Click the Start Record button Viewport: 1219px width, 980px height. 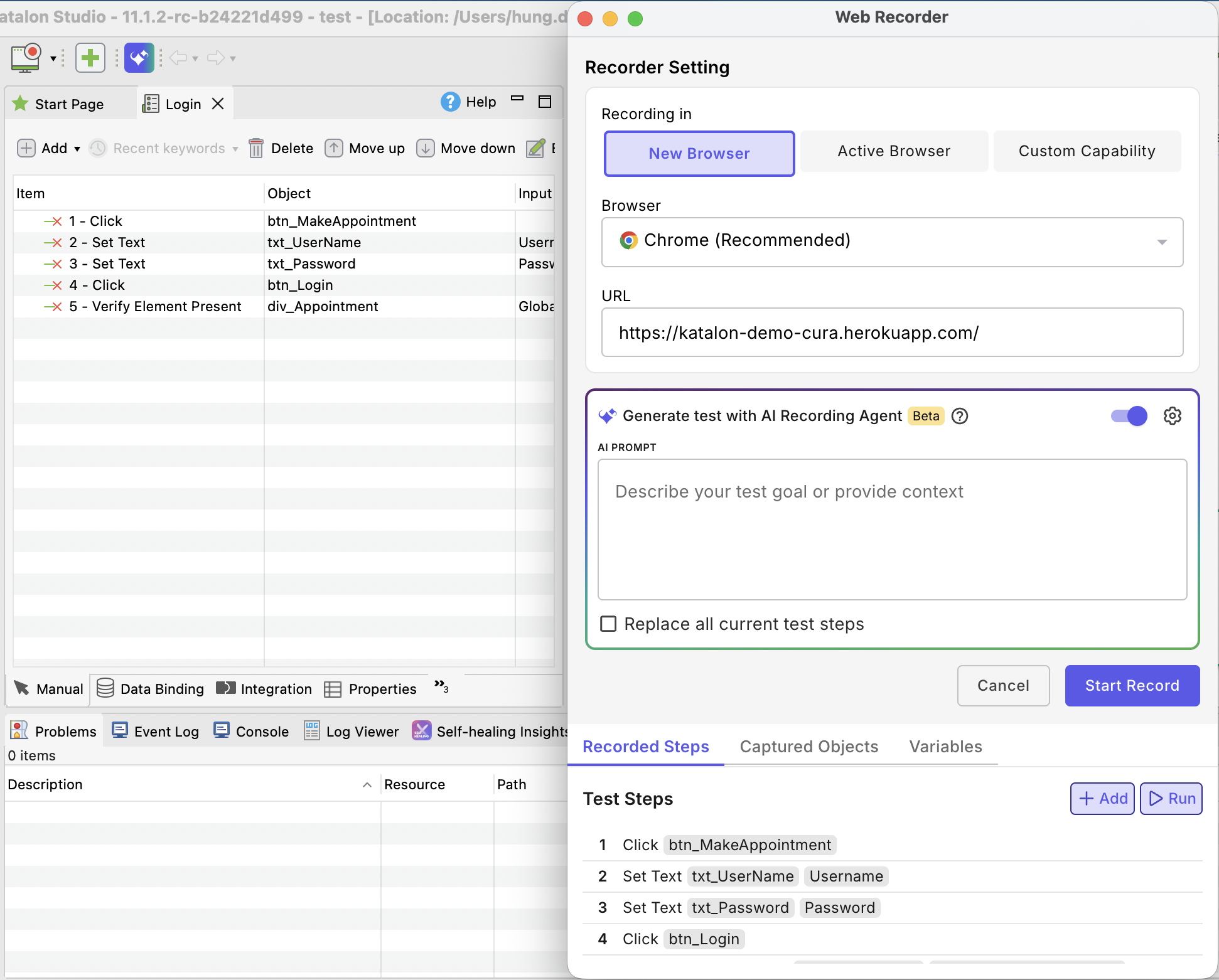tap(1132, 686)
